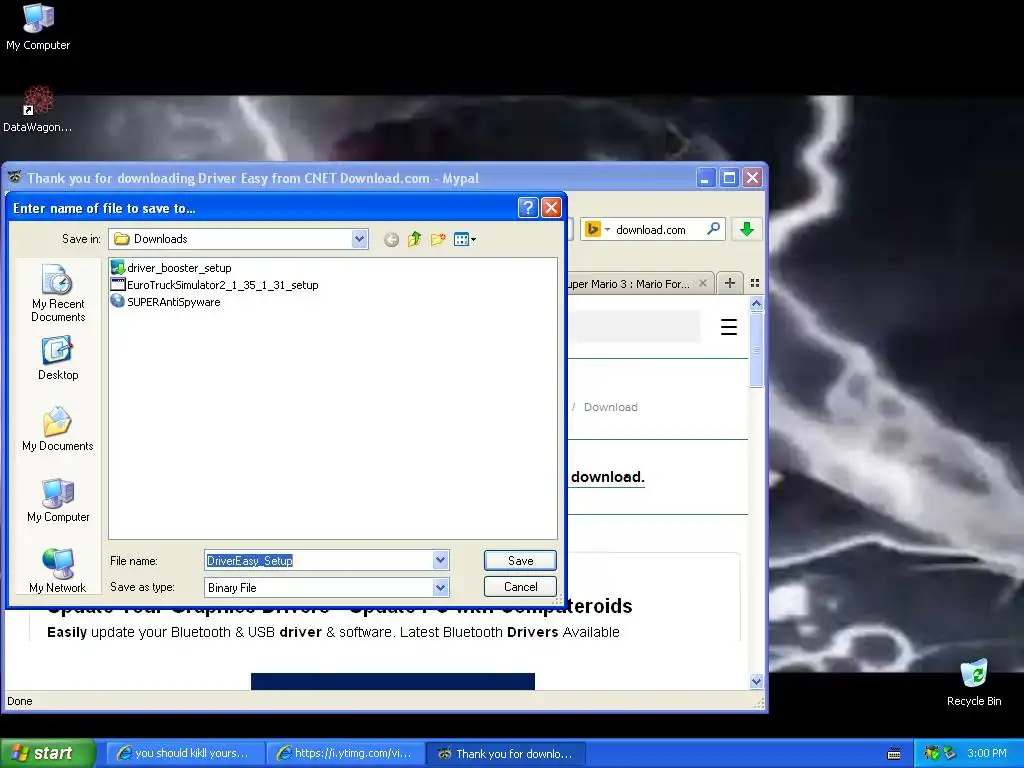Screen dimensions: 1024x768
Task: Select EuroTruckSimulator2_1_35_1_31_setup file
Action: (215, 285)
